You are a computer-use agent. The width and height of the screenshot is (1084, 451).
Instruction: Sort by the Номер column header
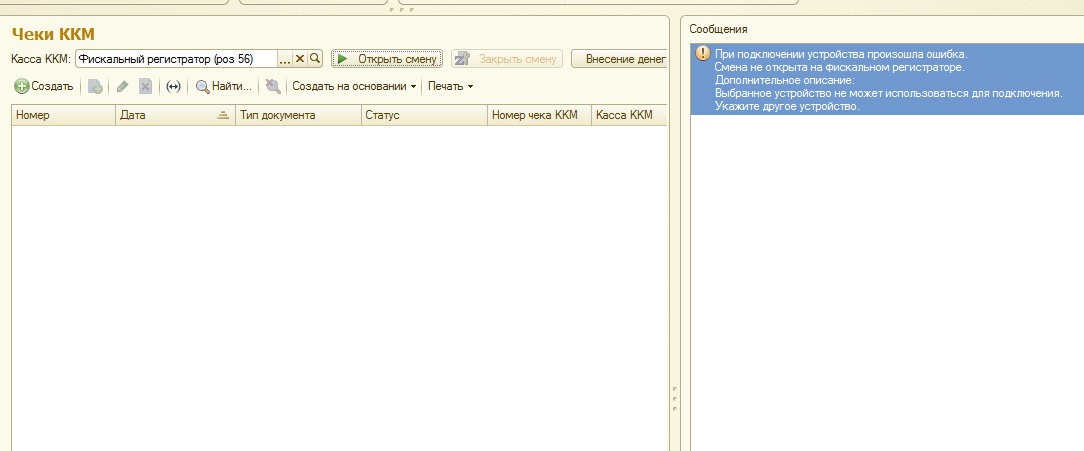64,116
